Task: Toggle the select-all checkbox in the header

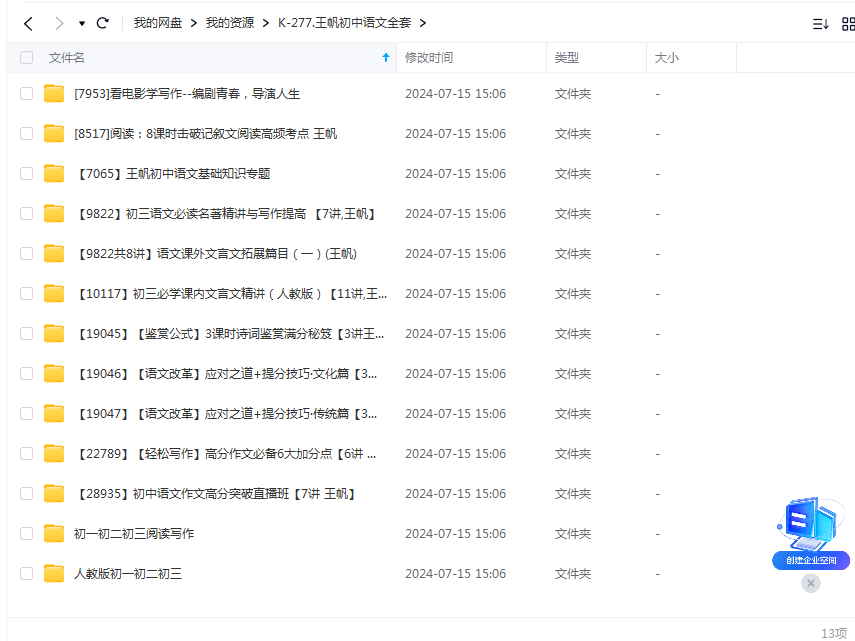Action: [x=26, y=58]
